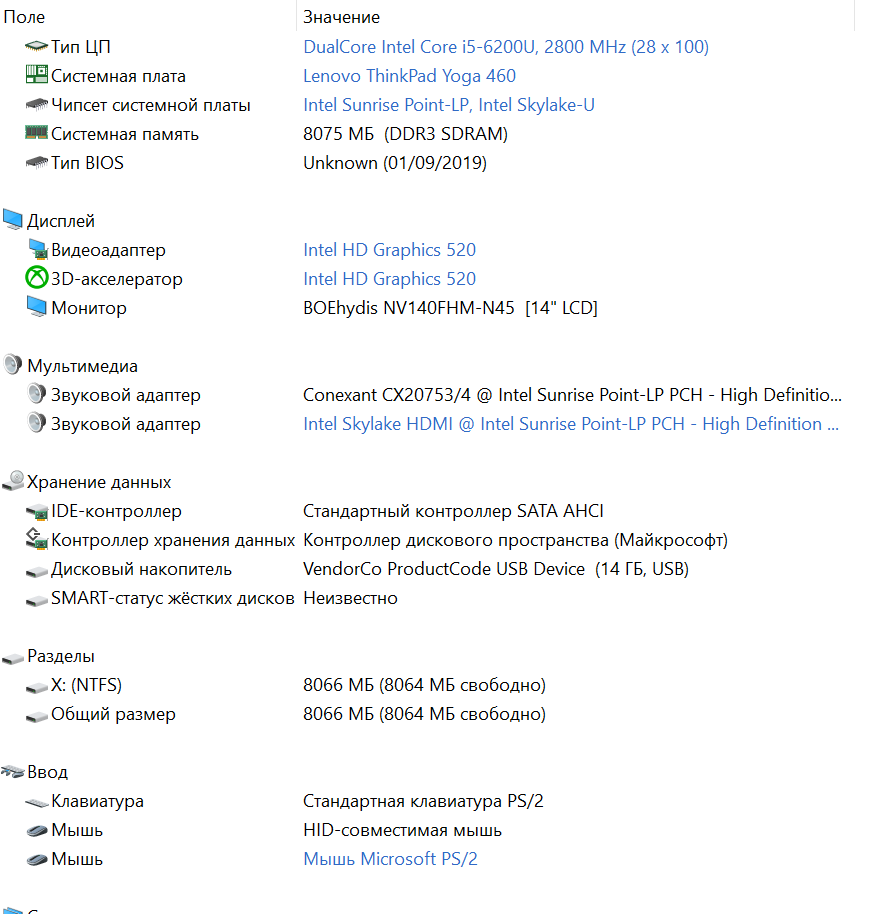Open the Мышь Microsoft PS/2 link
The width and height of the screenshot is (896, 914).
click(x=390, y=859)
